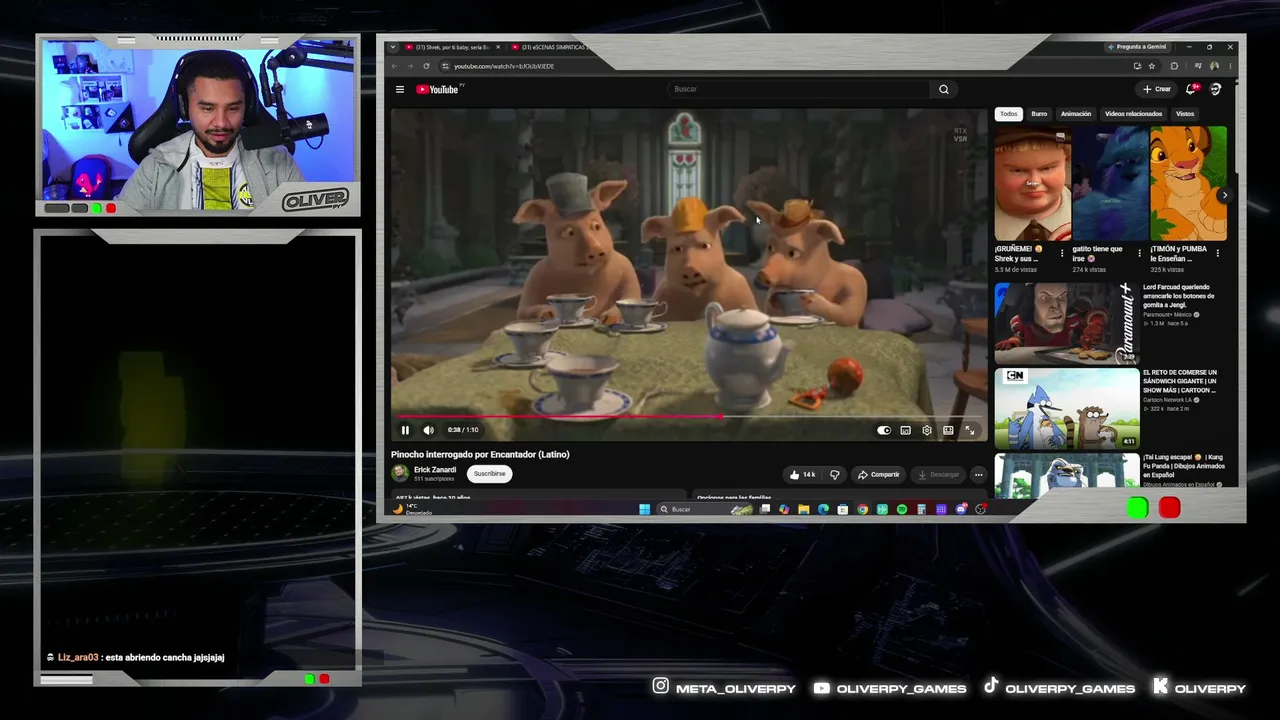Click the Paramount+ México channel name
The image size is (1280, 720).
point(1167,315)
